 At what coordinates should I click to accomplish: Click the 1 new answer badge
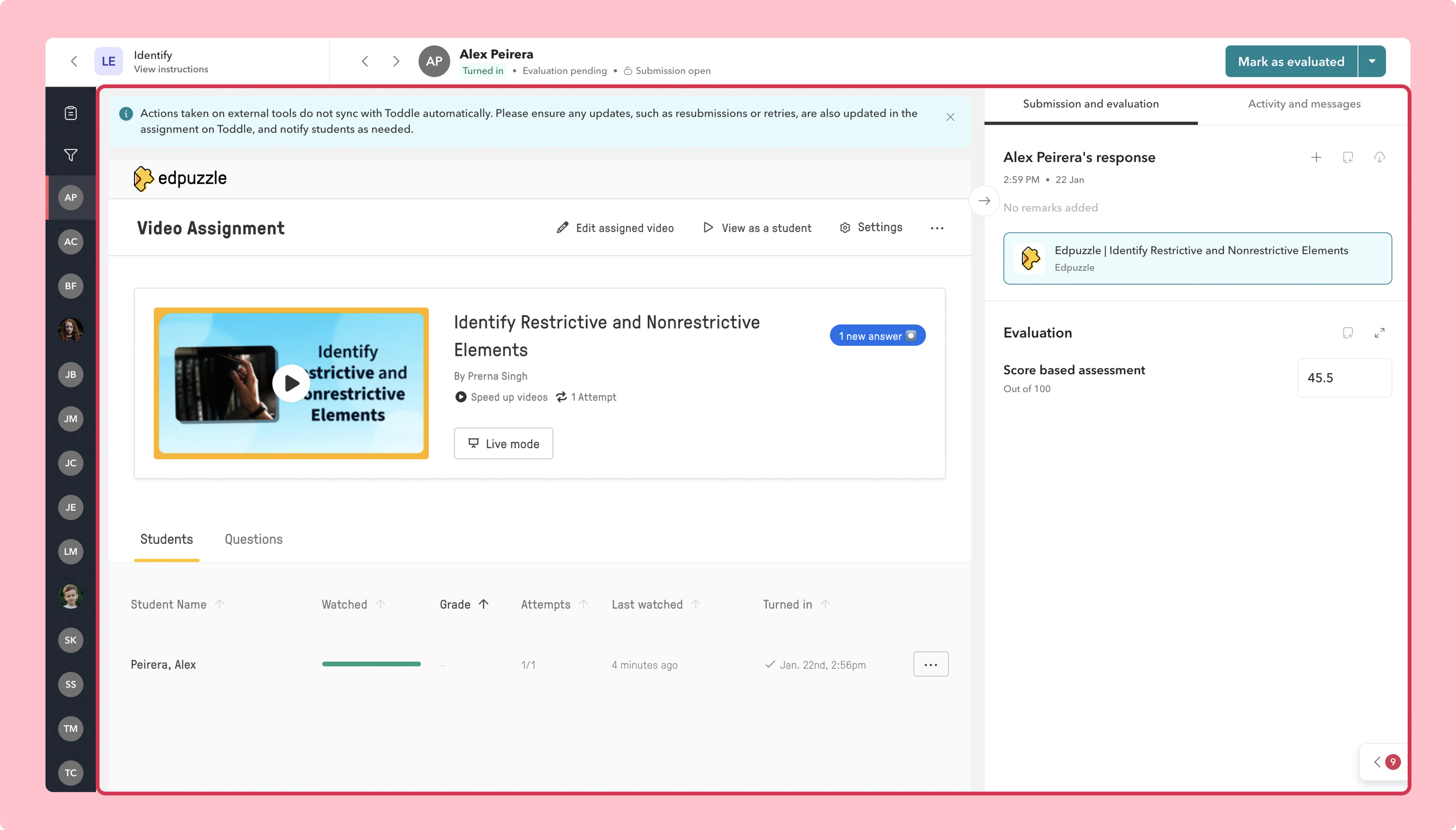[x=878, y=336]
